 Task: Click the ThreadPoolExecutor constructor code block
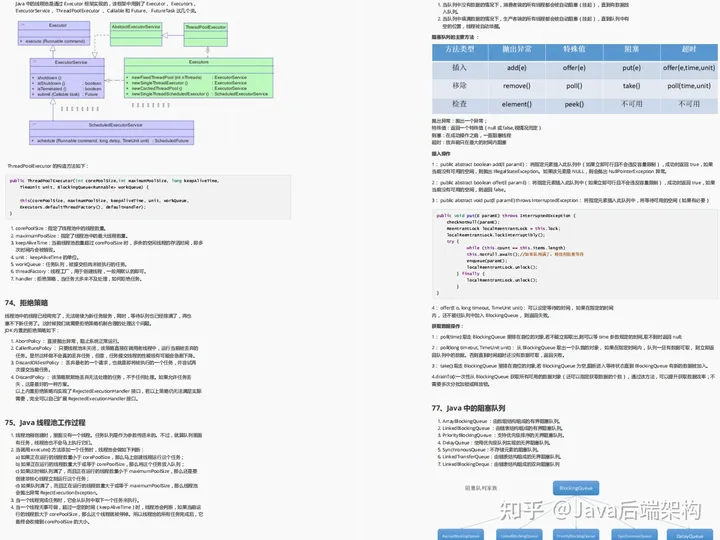[x=148, y=197]
